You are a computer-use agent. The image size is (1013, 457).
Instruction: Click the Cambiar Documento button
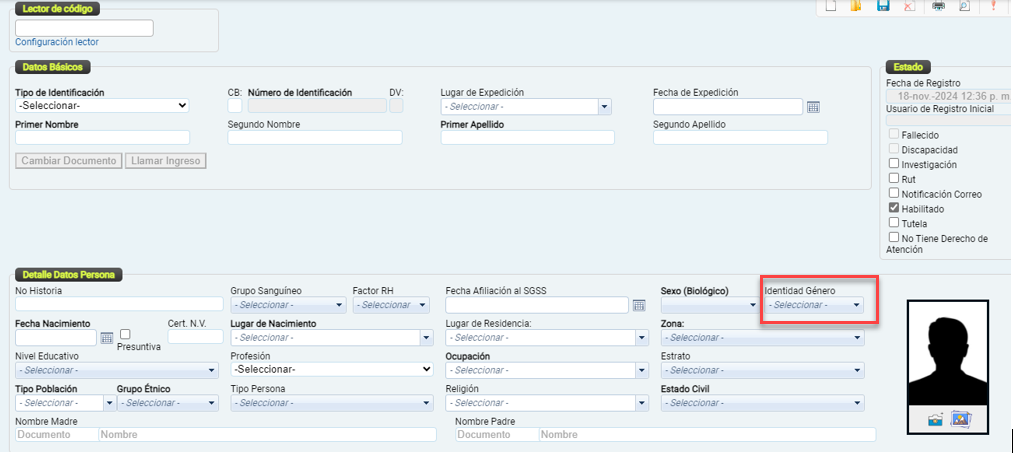coord(68,161)
